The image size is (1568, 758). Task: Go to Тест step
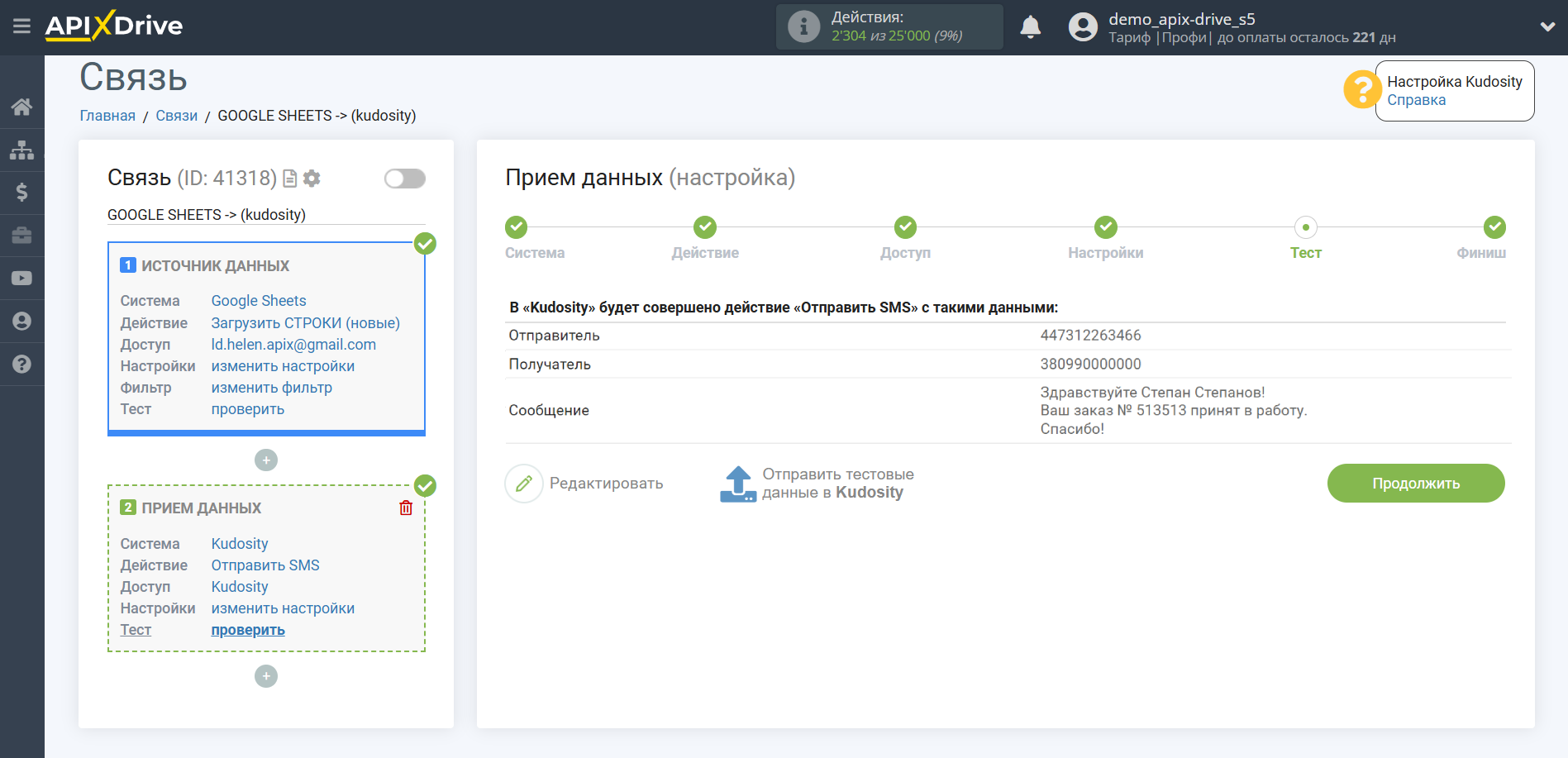(x=1306, y=227)
